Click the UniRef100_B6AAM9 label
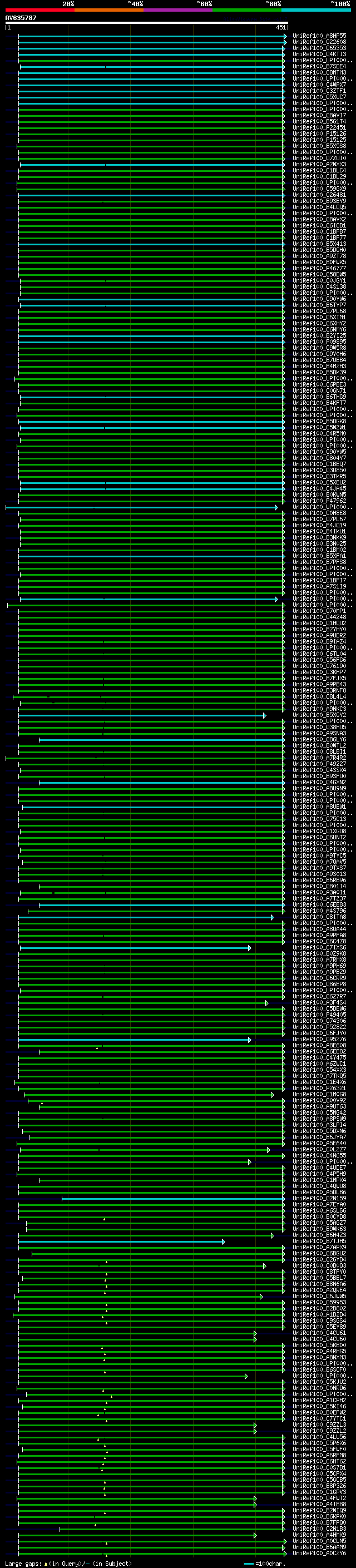The image size is (356, 1568). tap(319, 1547)
